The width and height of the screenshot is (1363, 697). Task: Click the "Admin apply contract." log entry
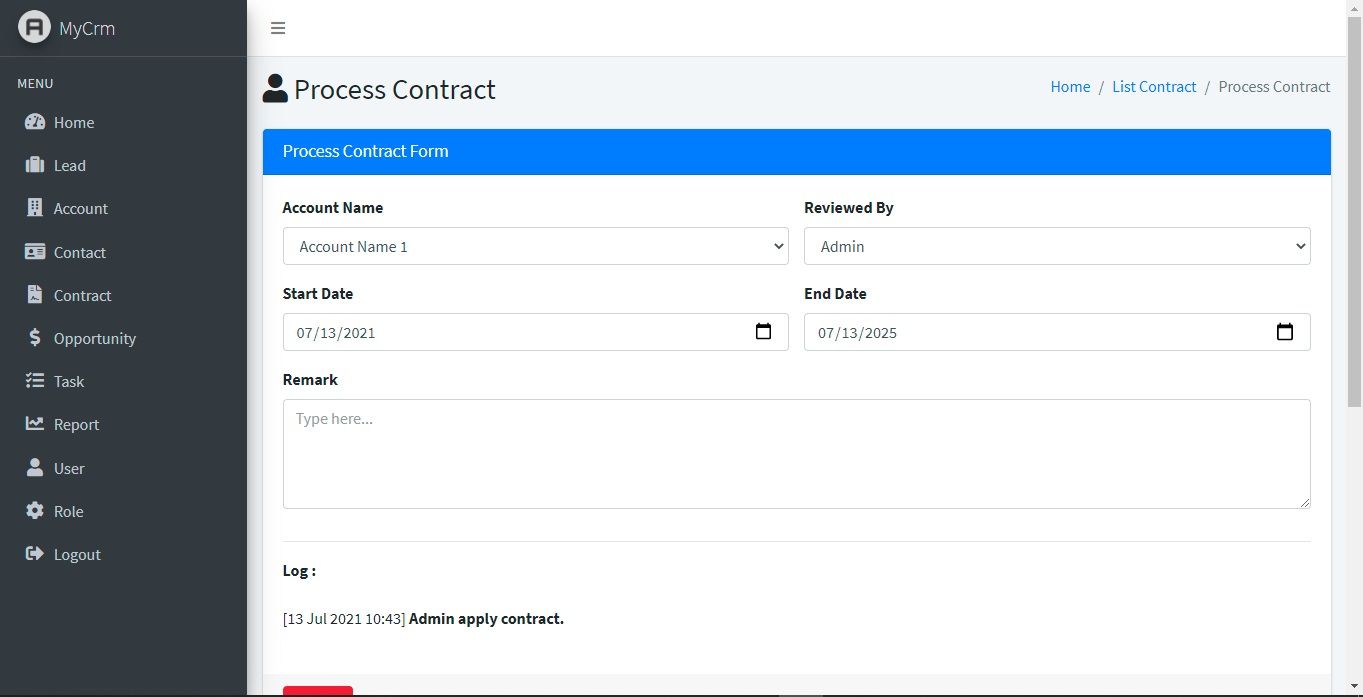pos(486,619)
